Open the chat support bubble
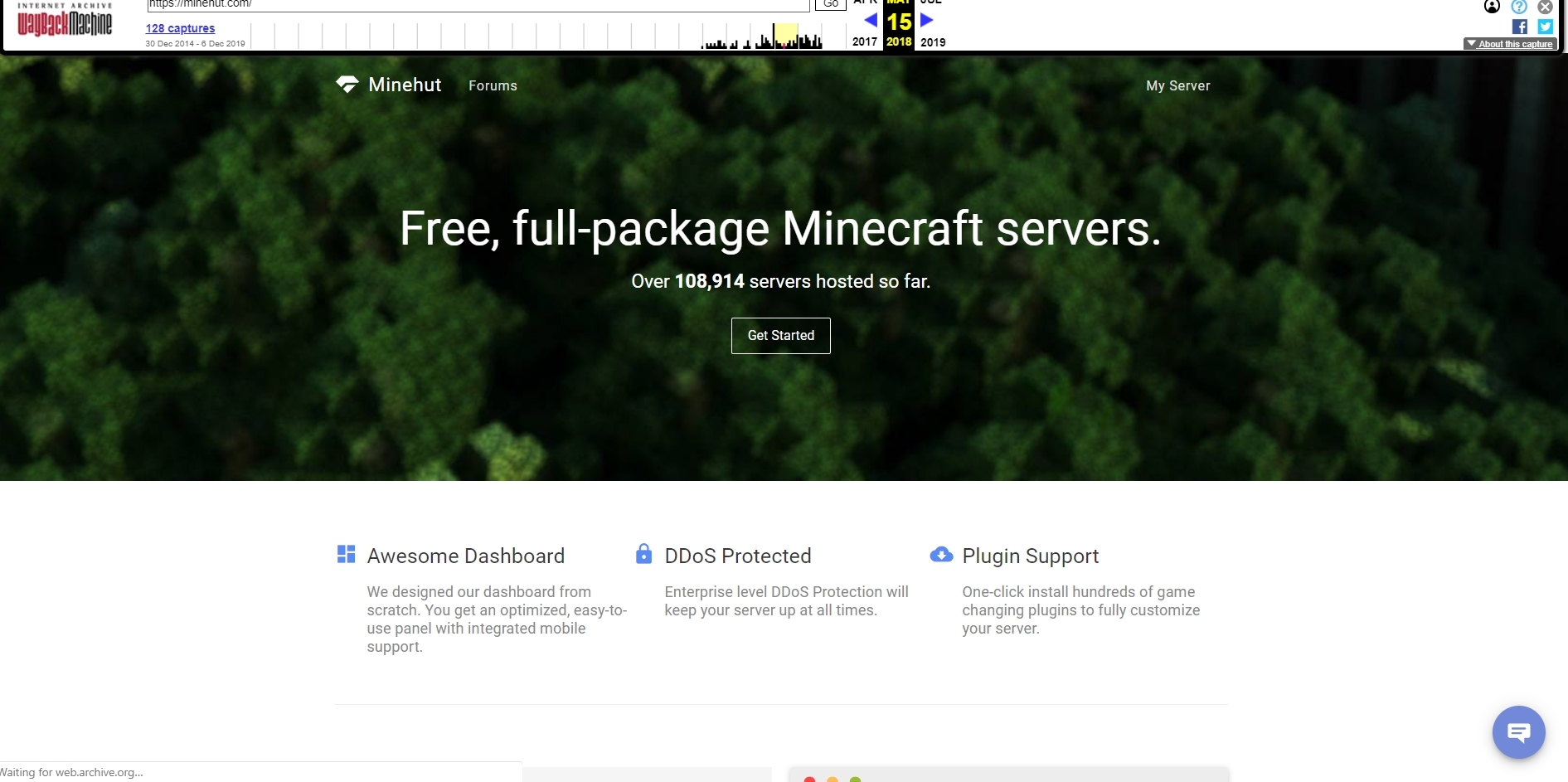The width and height of the screenshot is (1568, 782). (x=1518, y=732)
